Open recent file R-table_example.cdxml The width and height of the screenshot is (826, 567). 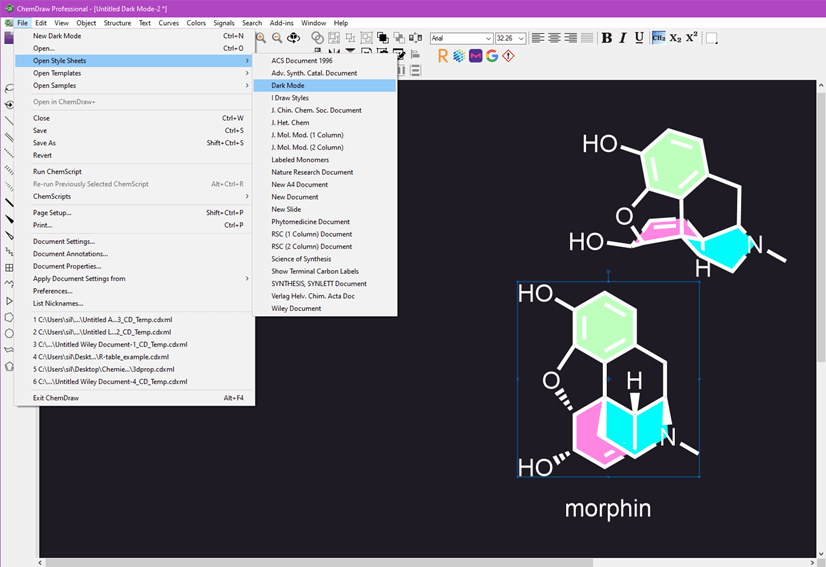[134, 357]
